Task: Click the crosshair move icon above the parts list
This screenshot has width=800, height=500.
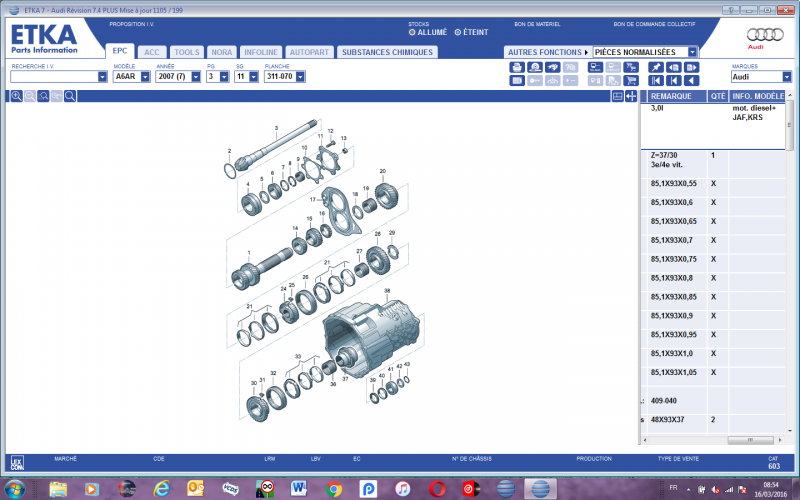Action: coord(632,96)
